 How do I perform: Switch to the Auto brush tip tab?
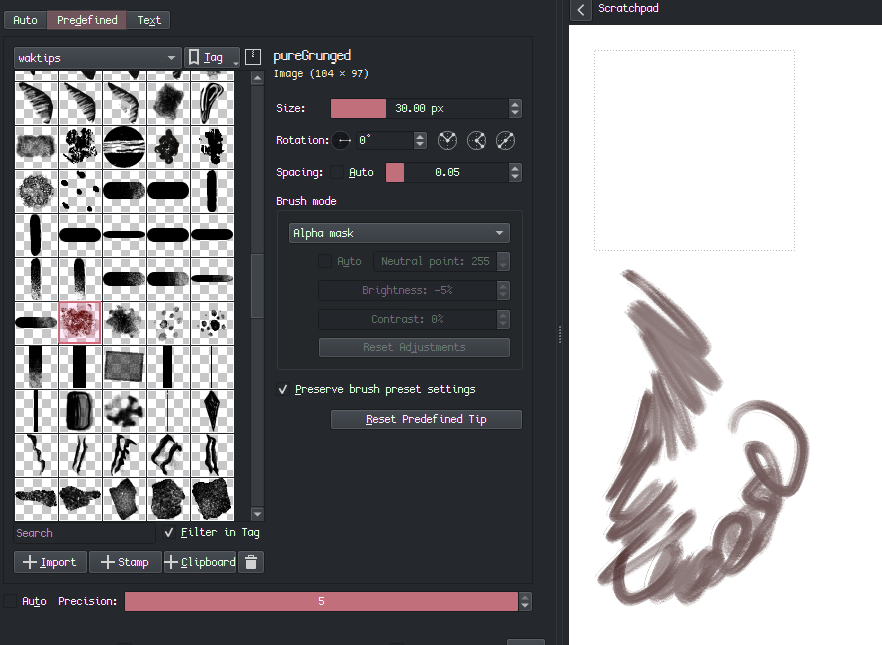click(25, 20)
